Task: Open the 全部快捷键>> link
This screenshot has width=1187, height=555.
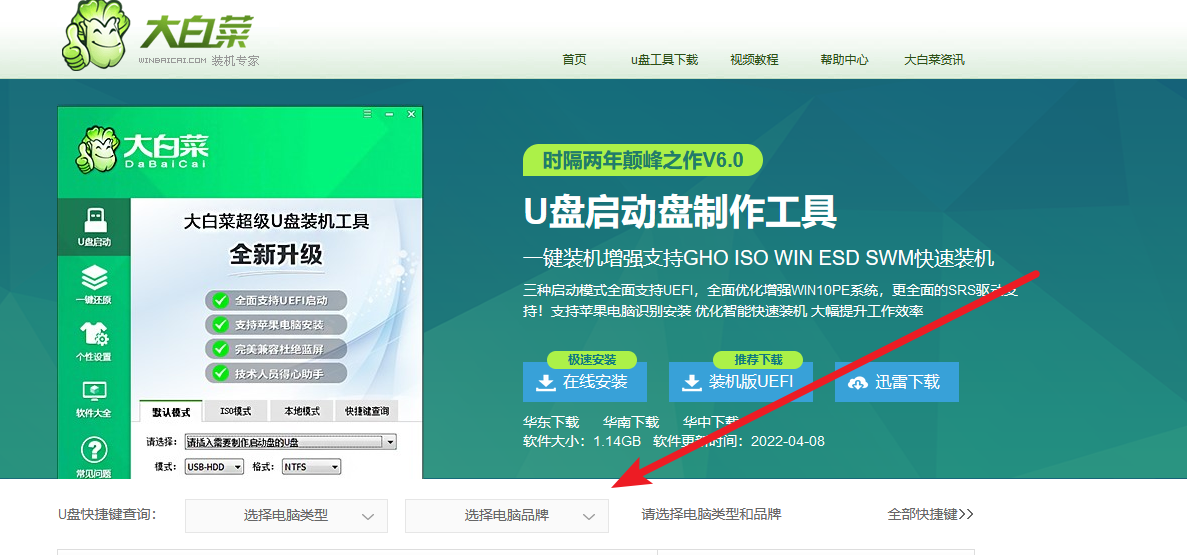Action: pos(930,515)
